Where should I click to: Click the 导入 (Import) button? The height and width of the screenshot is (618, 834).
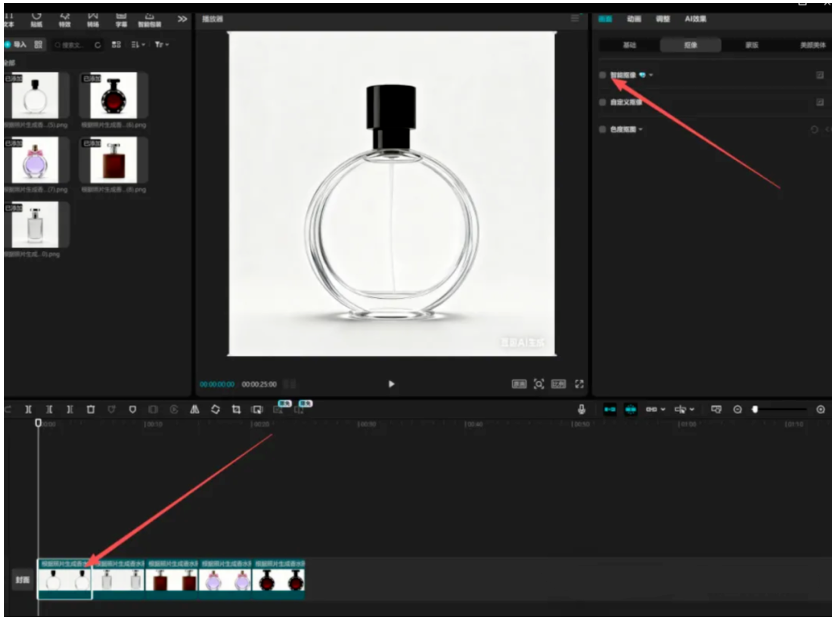(x=15, y=45)
